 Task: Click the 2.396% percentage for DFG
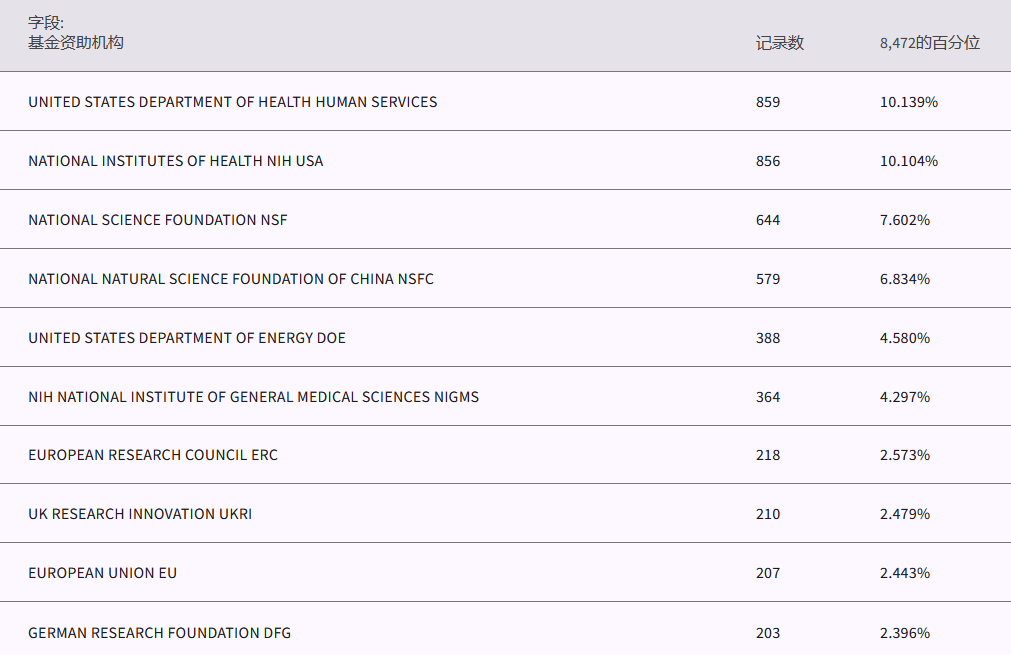click(904, 633)
